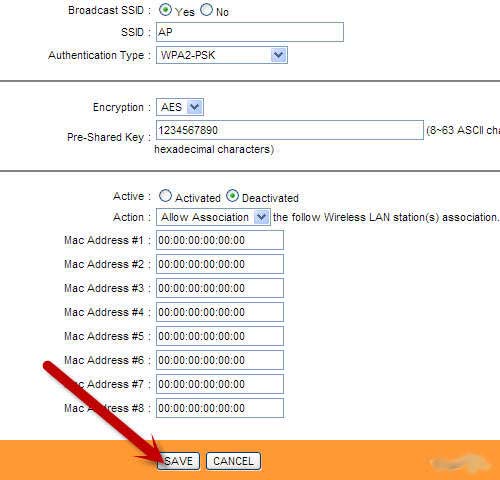Click the CANCEL button
The image size is (500, 480).
(233, 461)
